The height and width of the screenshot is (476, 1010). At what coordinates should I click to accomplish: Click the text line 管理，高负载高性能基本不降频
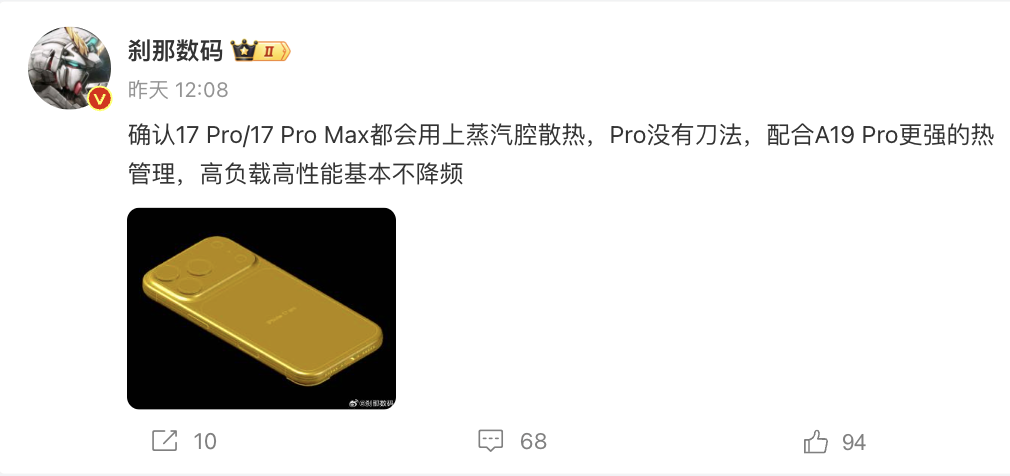pyautogui.click(x=296, y=174)
